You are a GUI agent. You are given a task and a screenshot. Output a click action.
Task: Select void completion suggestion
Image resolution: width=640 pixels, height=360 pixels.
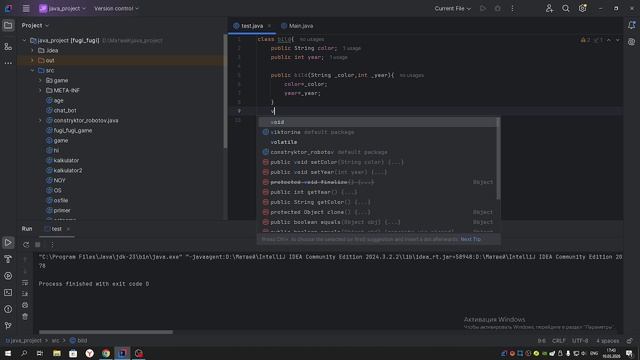[377, 122]
